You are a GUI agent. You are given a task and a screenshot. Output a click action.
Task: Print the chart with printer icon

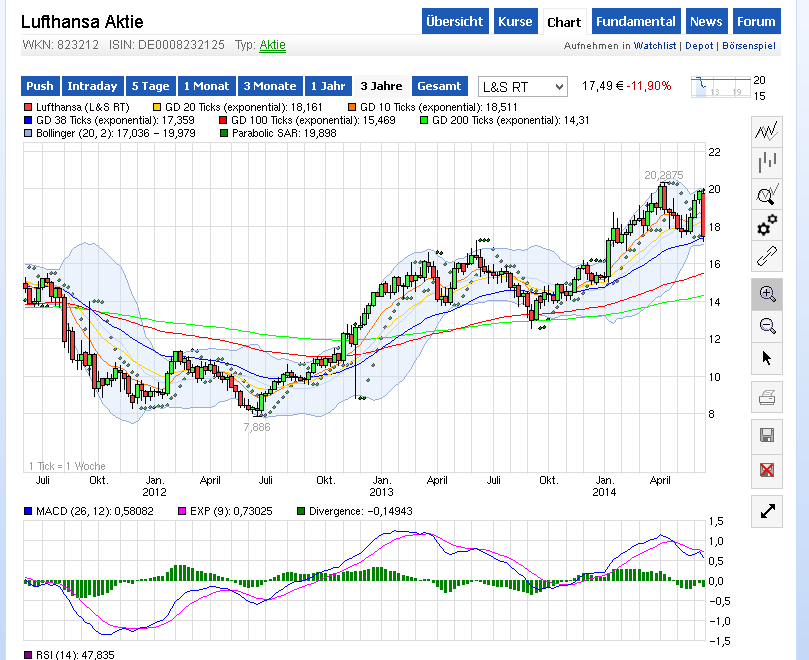click(x=767, y=399)
